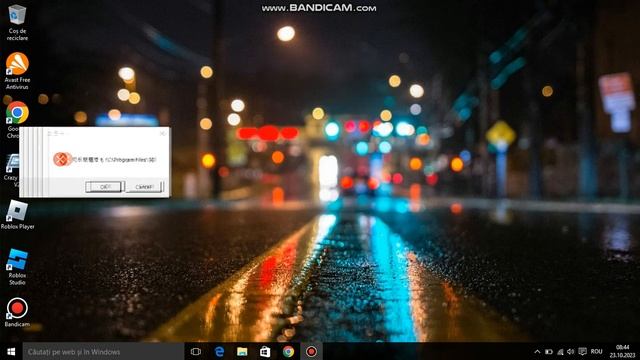Open File Explorer from the taskbar

[x=242, y=351]
